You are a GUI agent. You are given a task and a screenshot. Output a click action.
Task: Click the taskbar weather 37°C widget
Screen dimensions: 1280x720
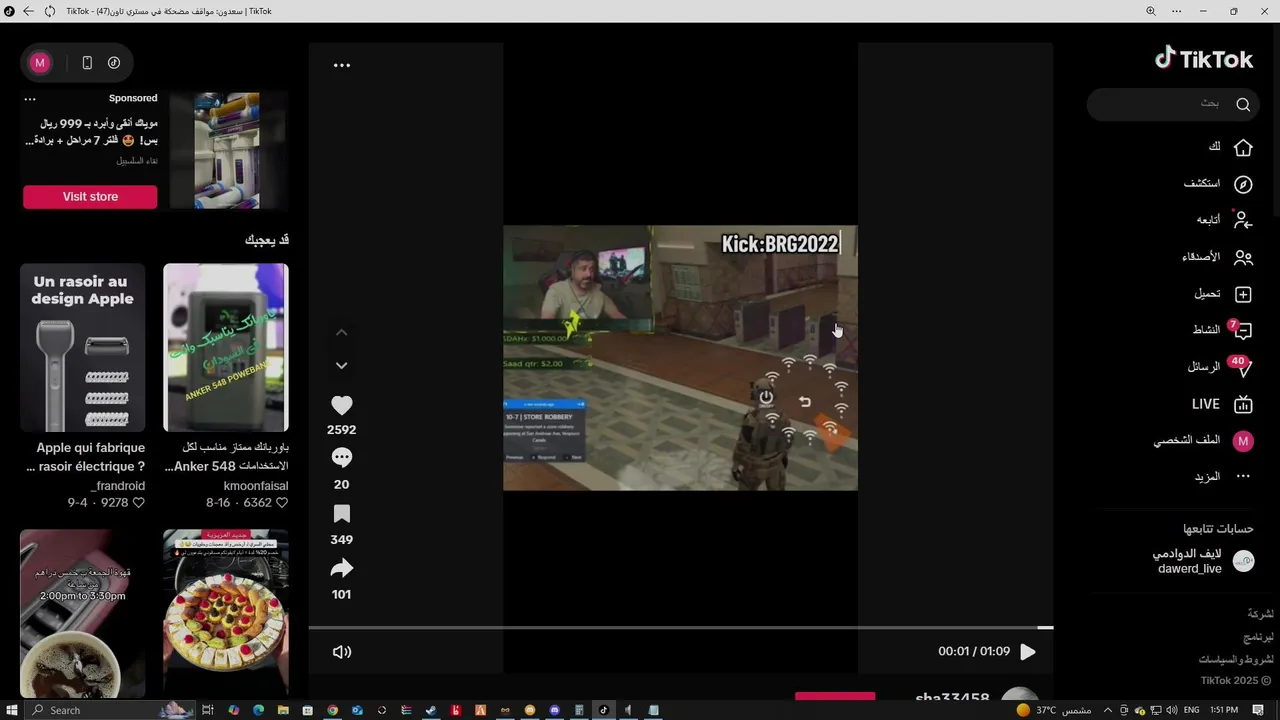1053,710
